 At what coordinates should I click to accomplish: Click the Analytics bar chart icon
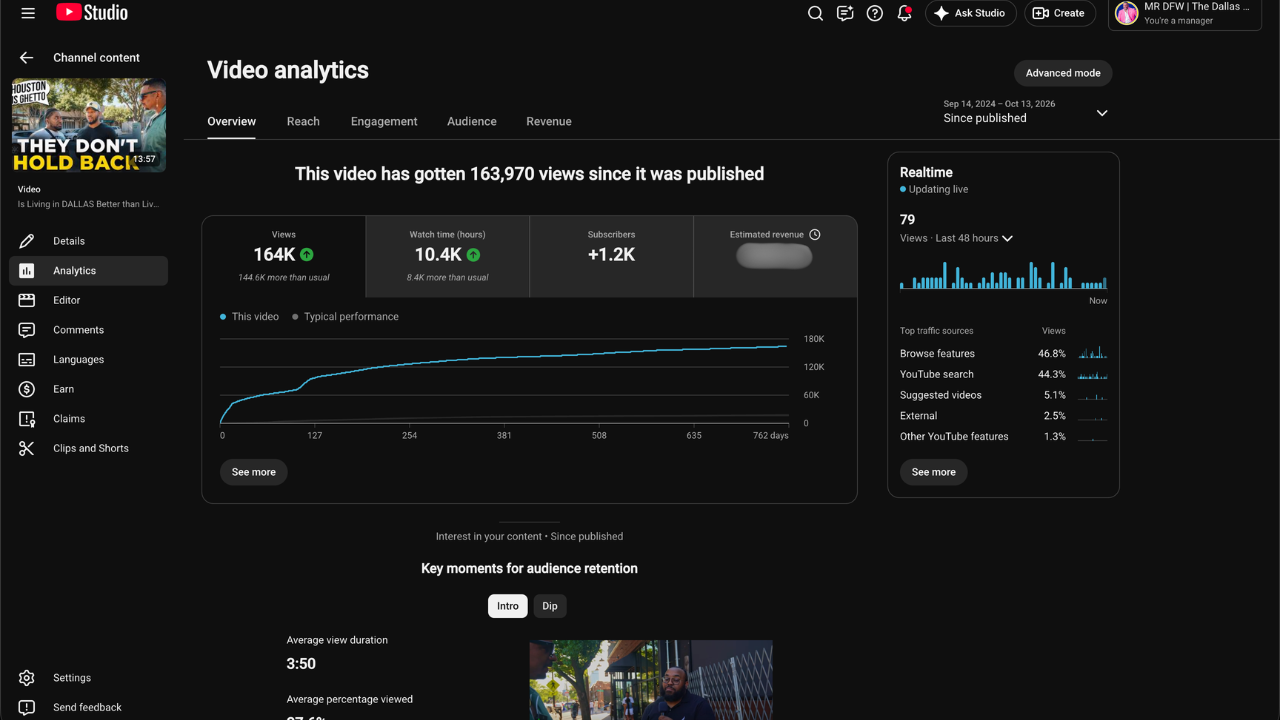coord(27,271)
